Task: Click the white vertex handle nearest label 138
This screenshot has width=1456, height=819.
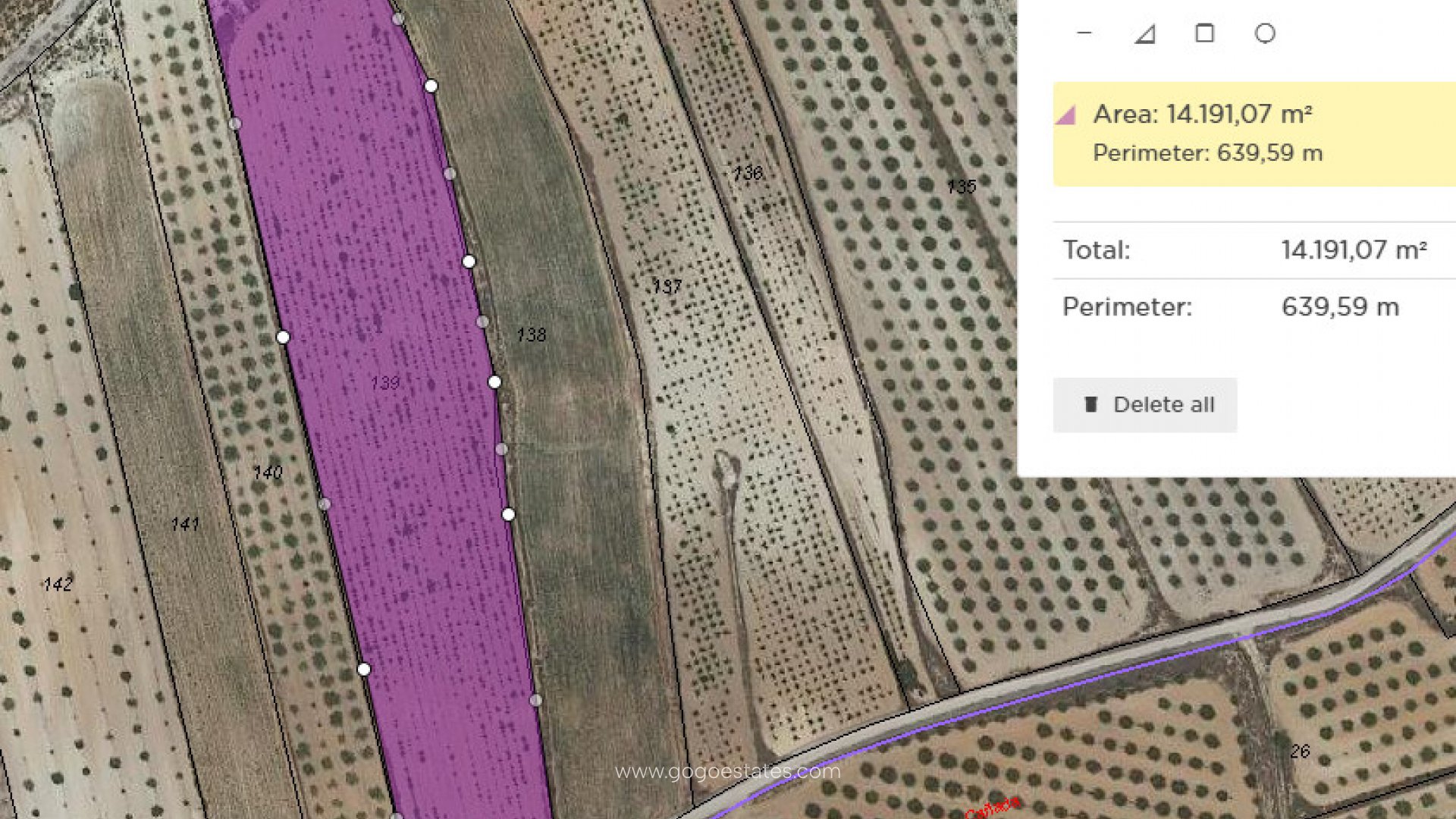Action: tap(494, 382)
